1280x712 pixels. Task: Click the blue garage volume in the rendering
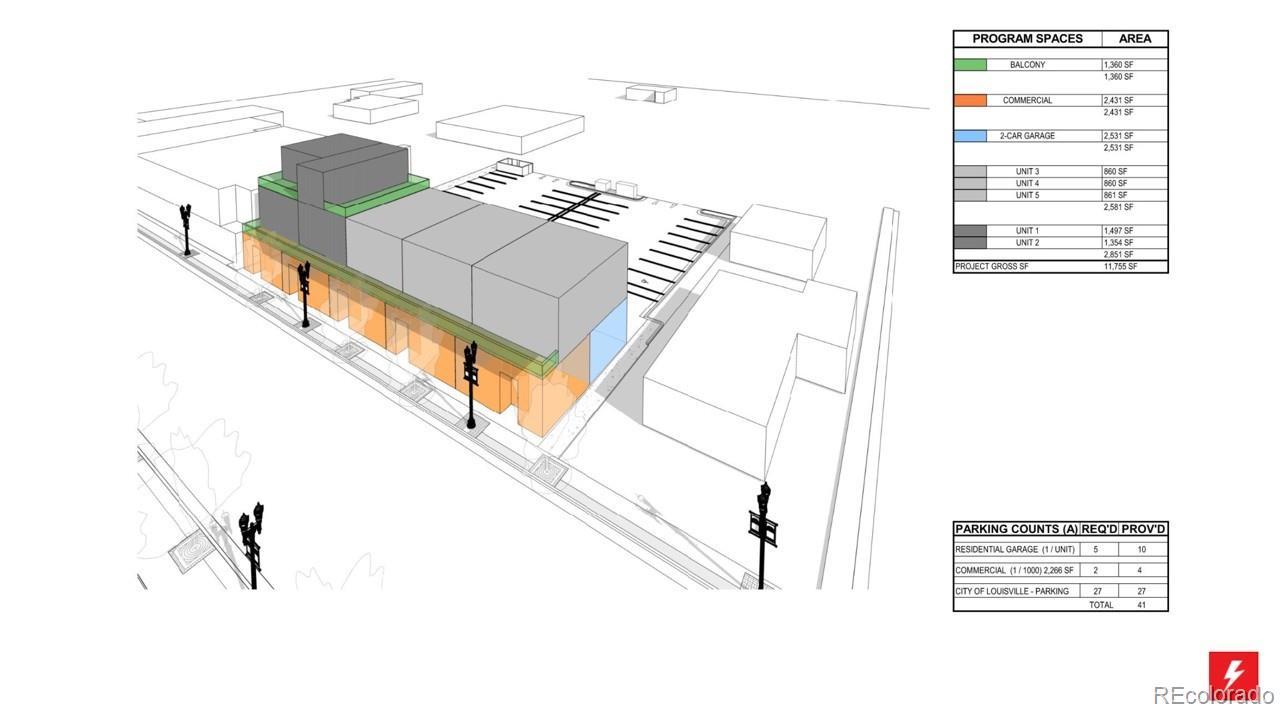click(x=608, y=343)
